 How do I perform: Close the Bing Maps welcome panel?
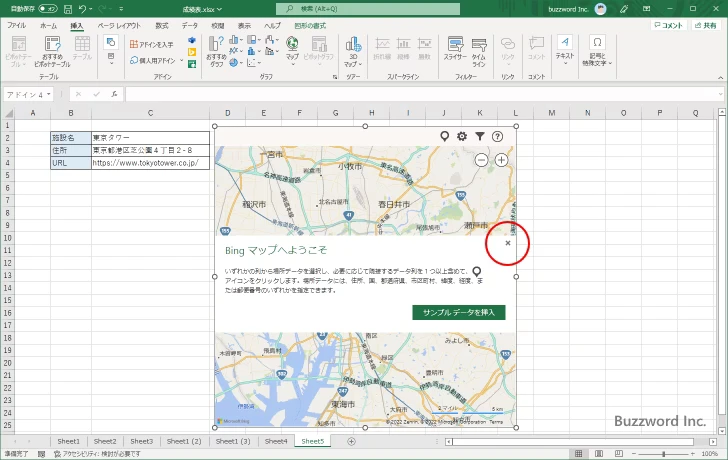pyautogui.click(x=507, y=243)
